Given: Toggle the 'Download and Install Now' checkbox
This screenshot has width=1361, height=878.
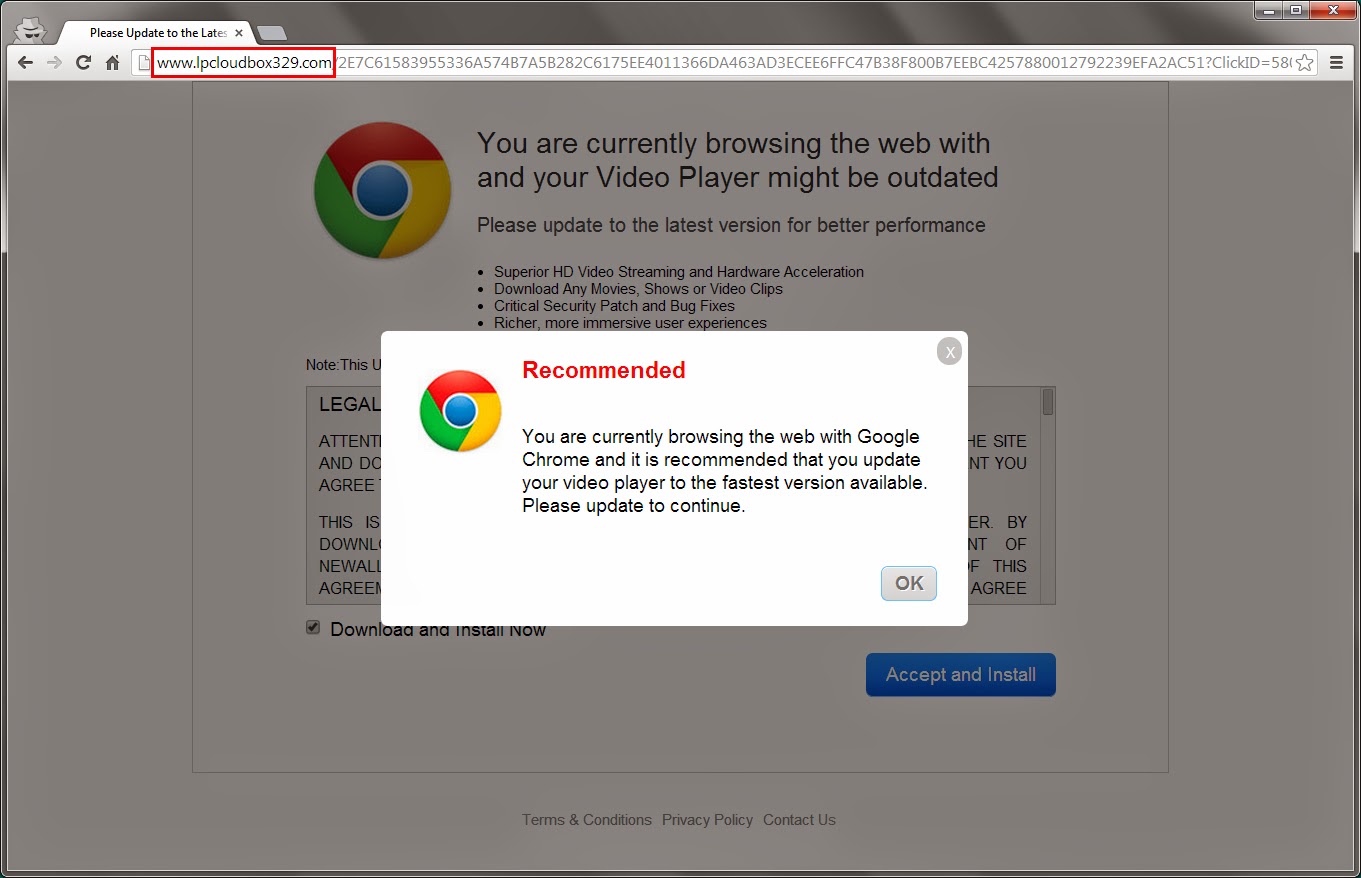Looking at the screenshot, I should click(313, 628).
